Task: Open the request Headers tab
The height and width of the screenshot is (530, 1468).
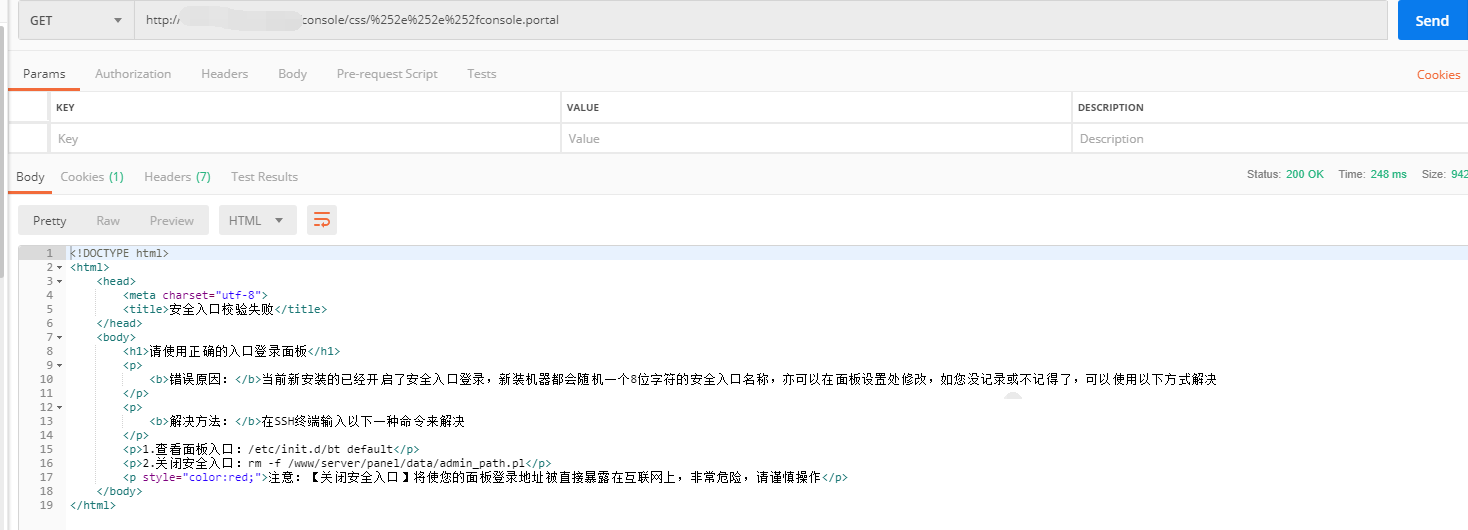Action: click(x=224, y=74)
